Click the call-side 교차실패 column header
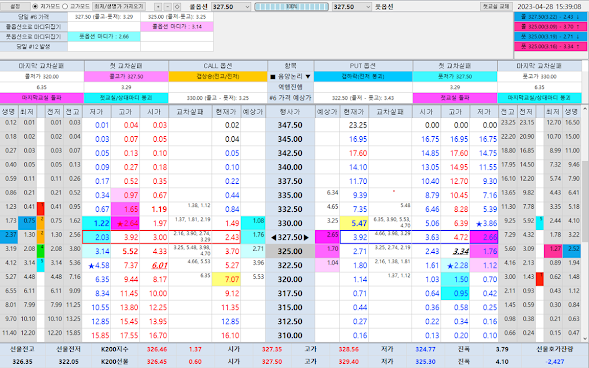 coord(190,112)
